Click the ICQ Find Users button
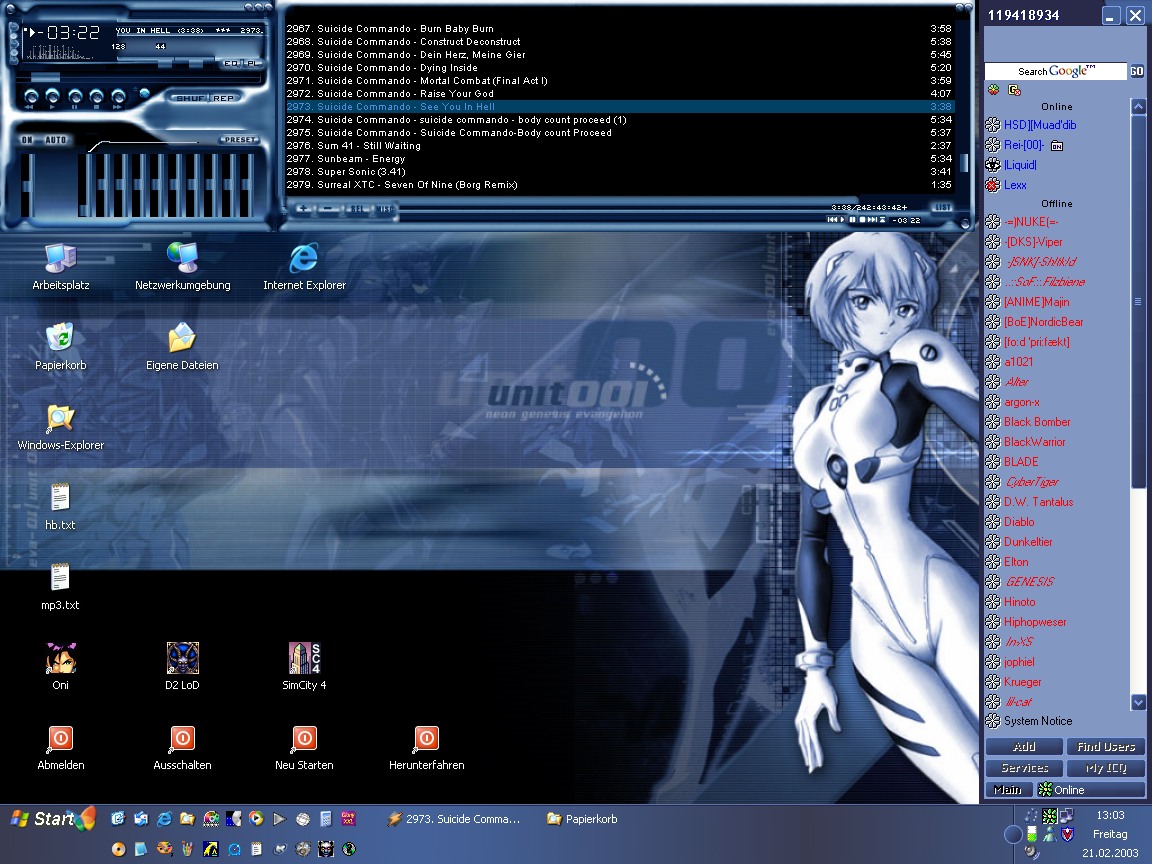The height and width of the screenshot is (864, 1152). click(x=1105, y=747)
